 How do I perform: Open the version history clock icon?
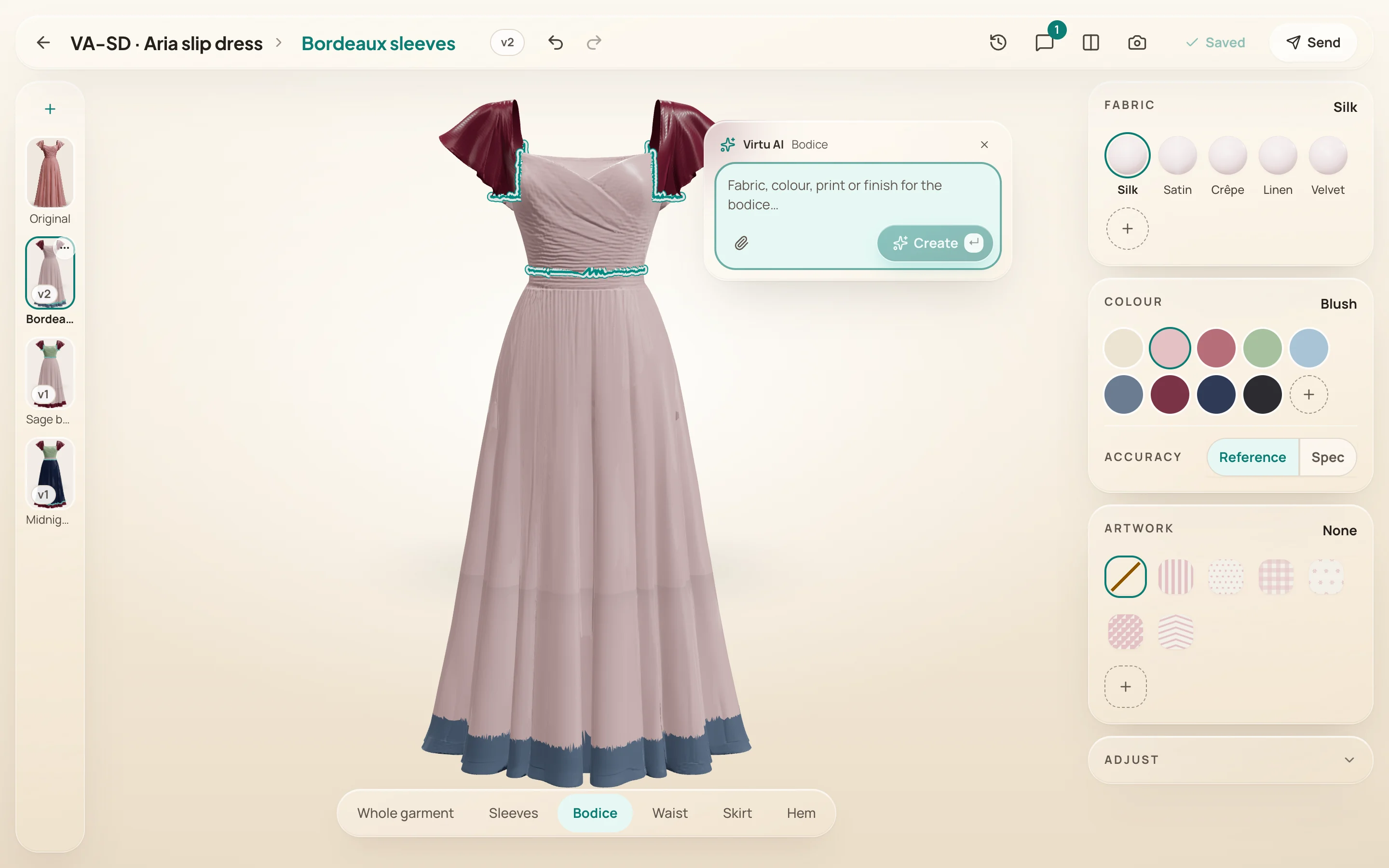point(998,42)
